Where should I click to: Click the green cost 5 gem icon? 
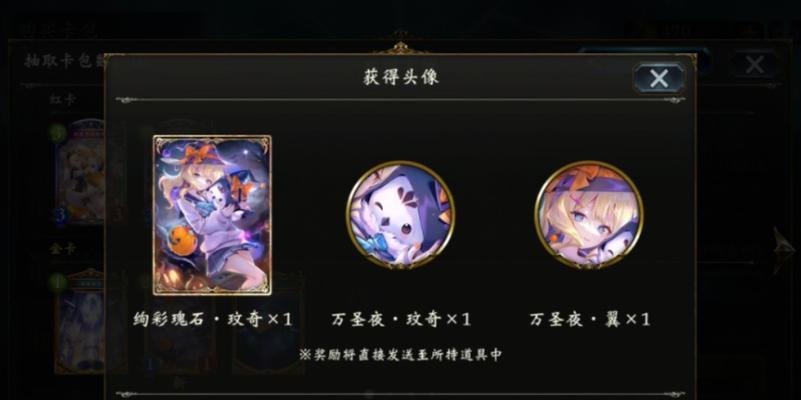pos(59,134)
